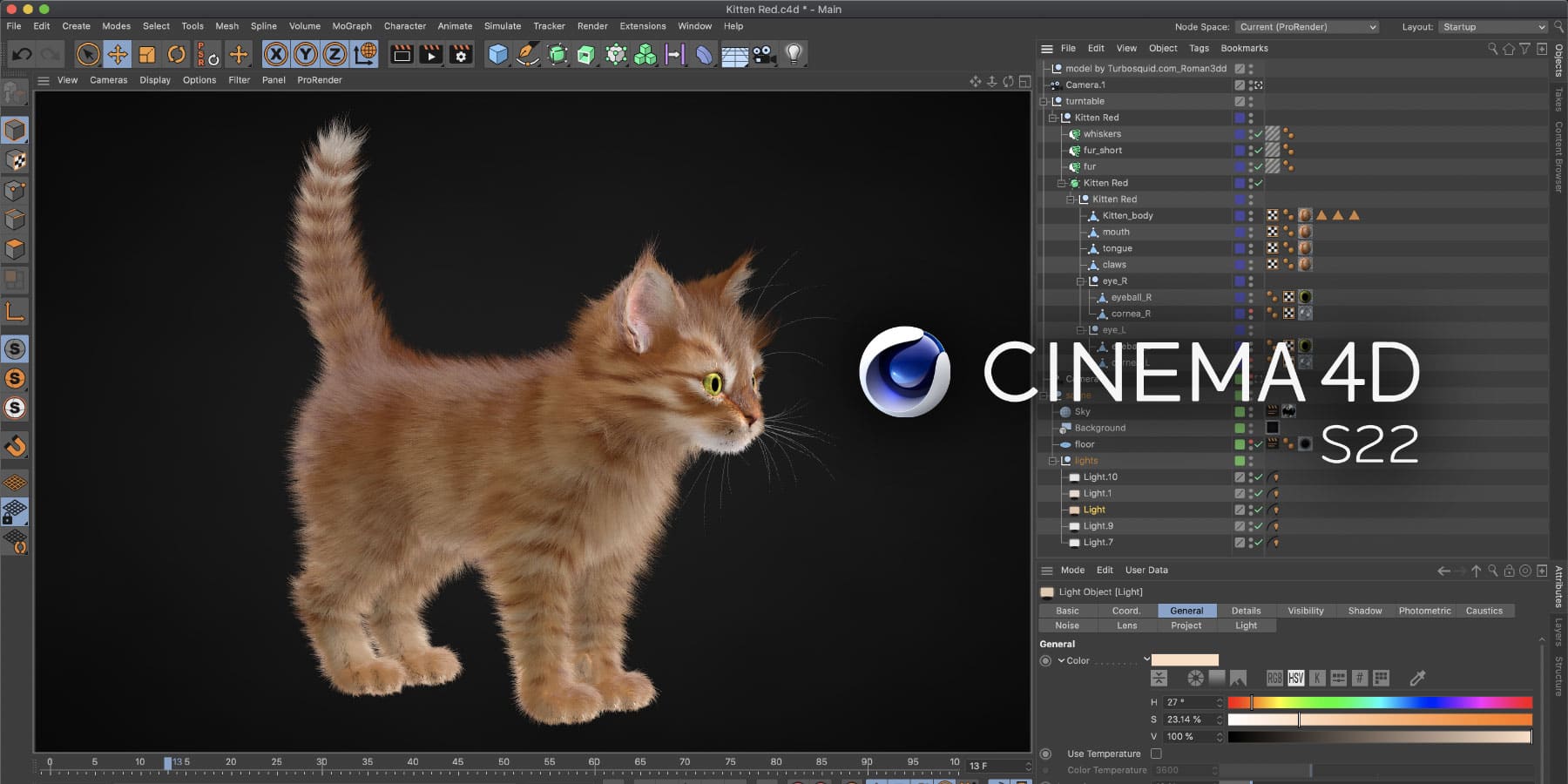
Task: Click the color wheel mode icon
Action: pyautogui.click(x=1195, y=678)
